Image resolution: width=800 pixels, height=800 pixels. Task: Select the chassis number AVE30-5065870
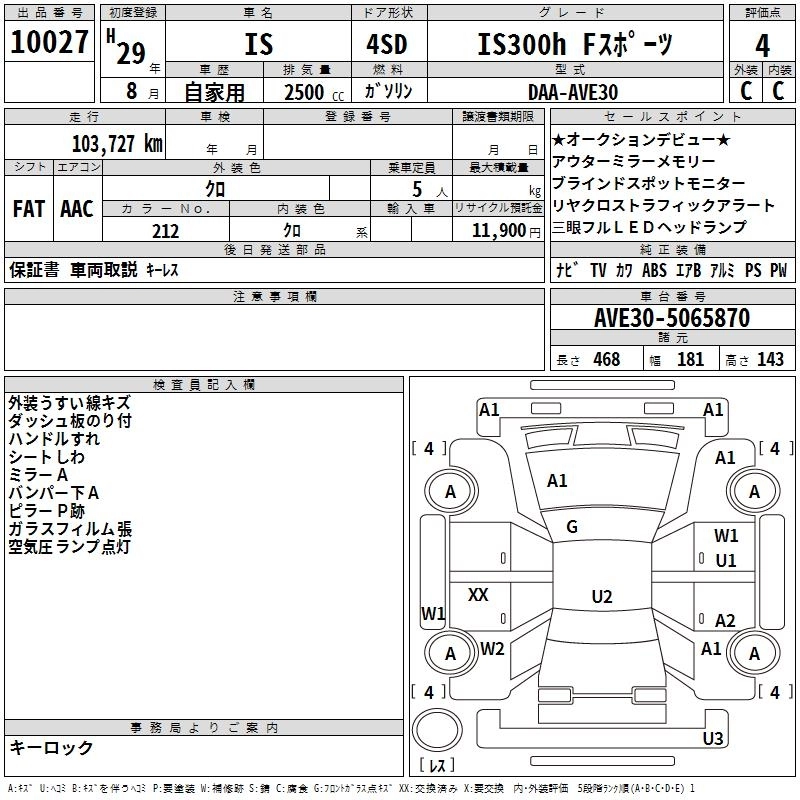671,318
